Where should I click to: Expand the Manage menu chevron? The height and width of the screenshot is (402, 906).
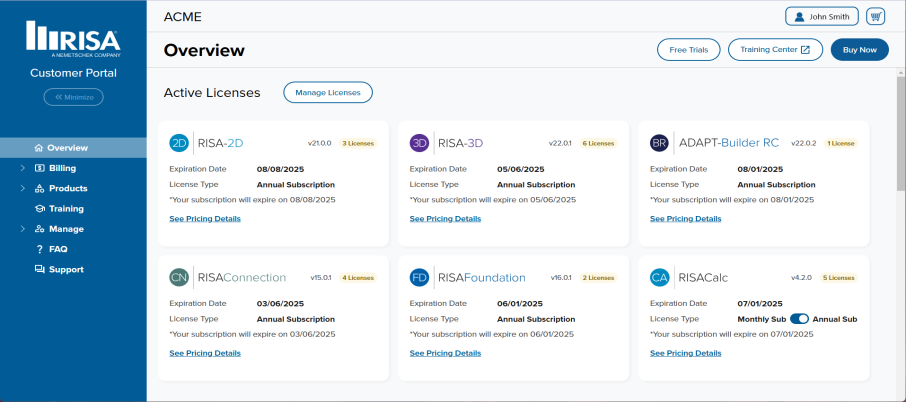(x=23, y=229)
